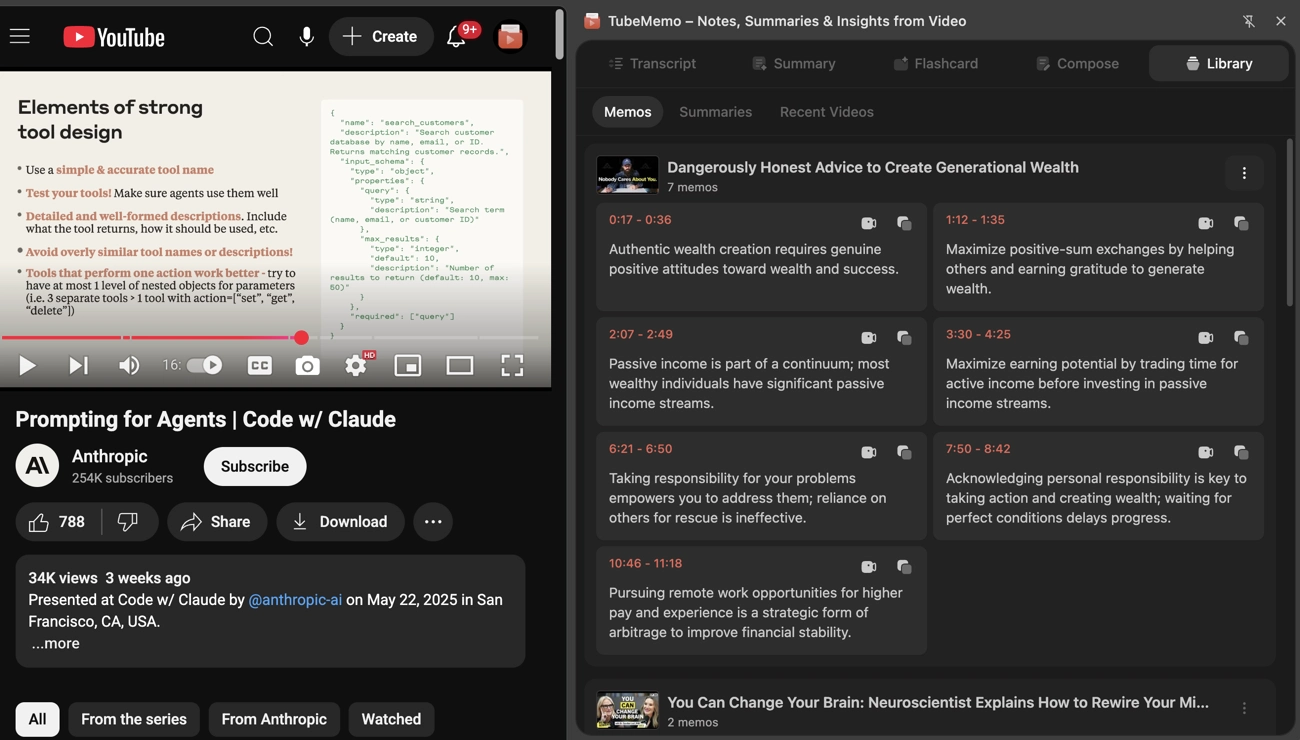Pin the TubeMemo side panel
The image size is (1300, 740).
(x=1249, y=21)
